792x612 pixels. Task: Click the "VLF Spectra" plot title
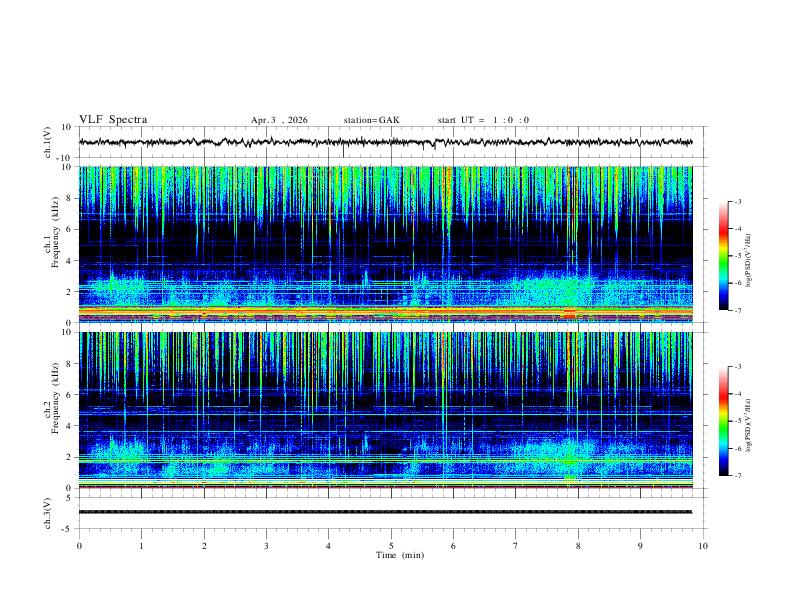point(113,120)
